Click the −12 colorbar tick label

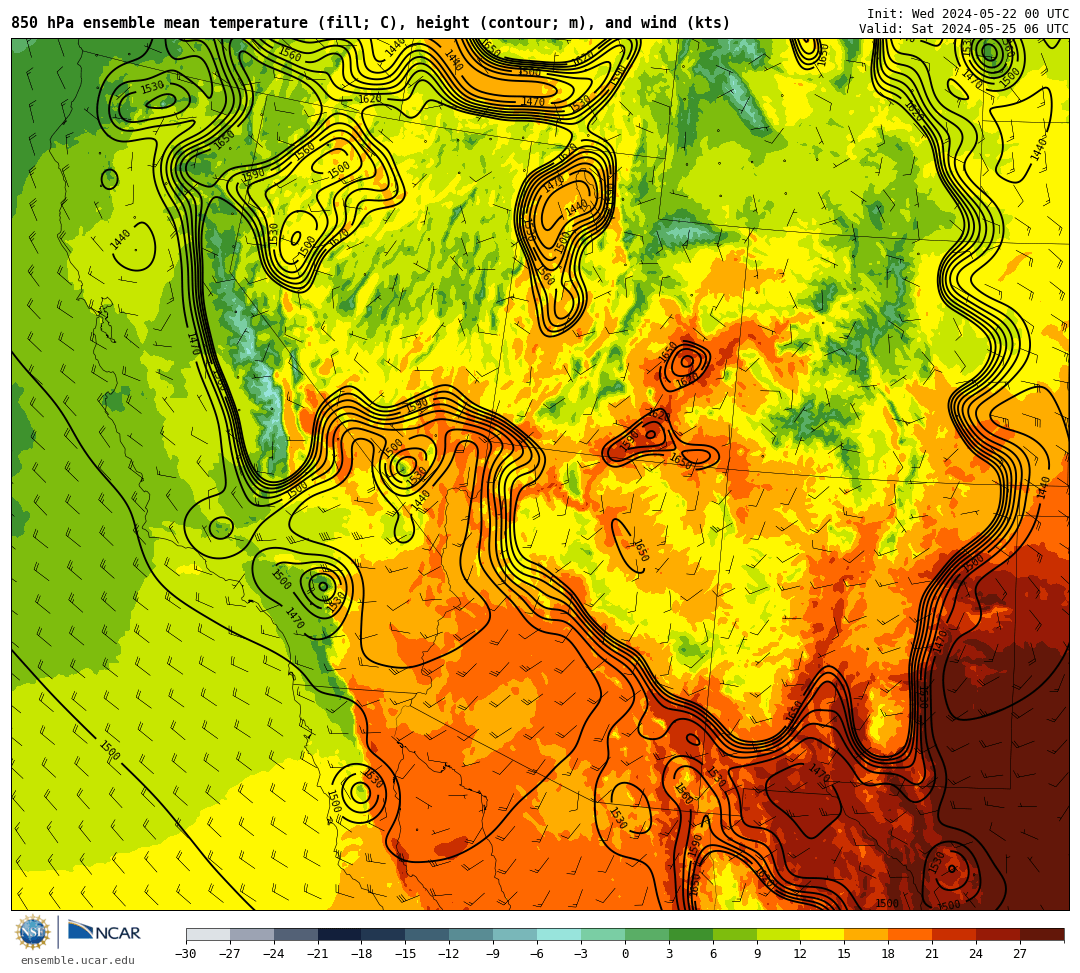click(x=450, y=954)
